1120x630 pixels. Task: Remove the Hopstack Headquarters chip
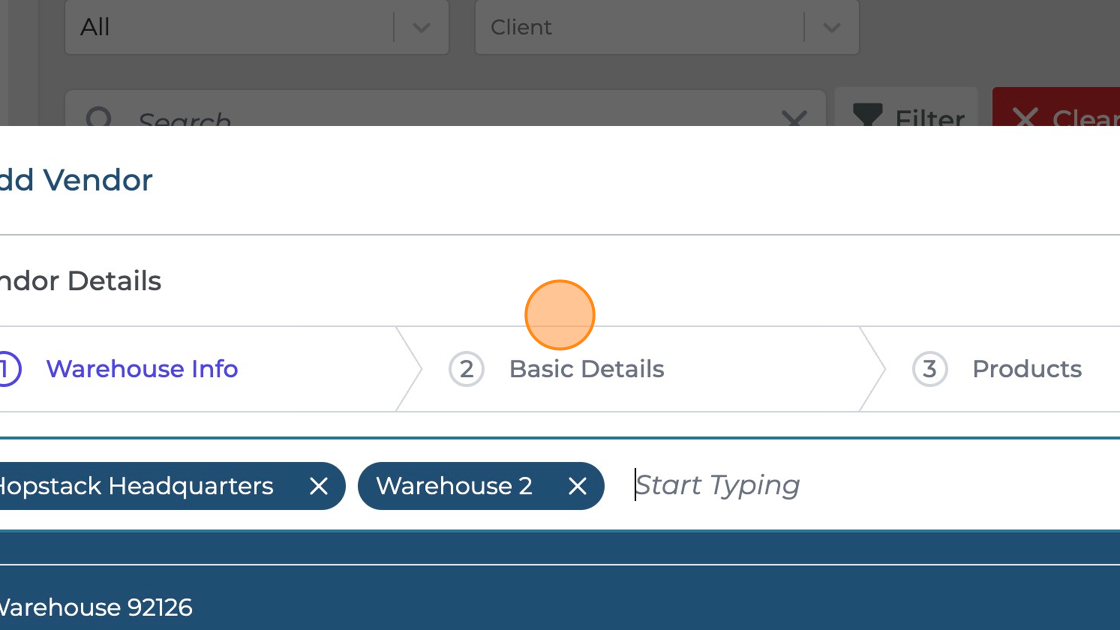(x=318, y=486)
